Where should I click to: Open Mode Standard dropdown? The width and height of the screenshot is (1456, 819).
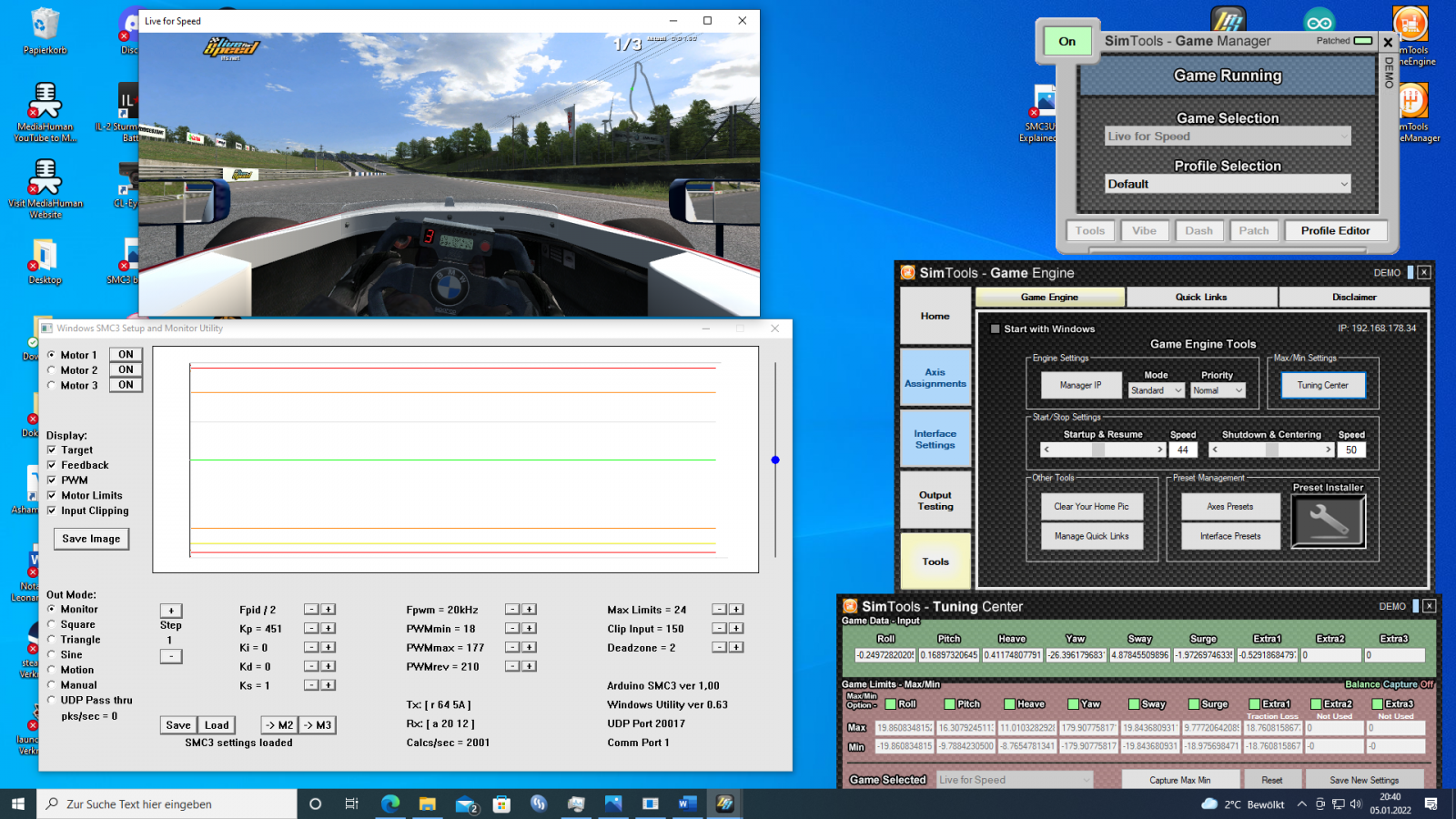[1156, 390]
